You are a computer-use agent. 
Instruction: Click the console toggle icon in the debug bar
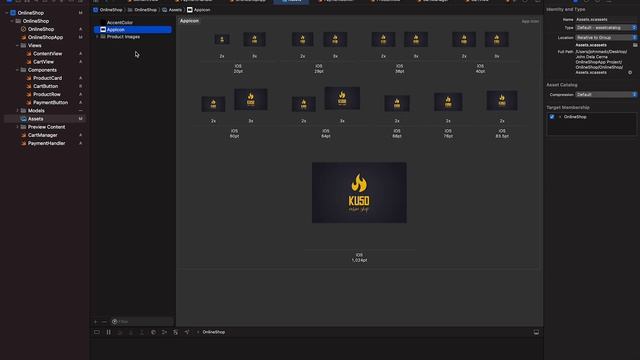[x=536, y=332]
